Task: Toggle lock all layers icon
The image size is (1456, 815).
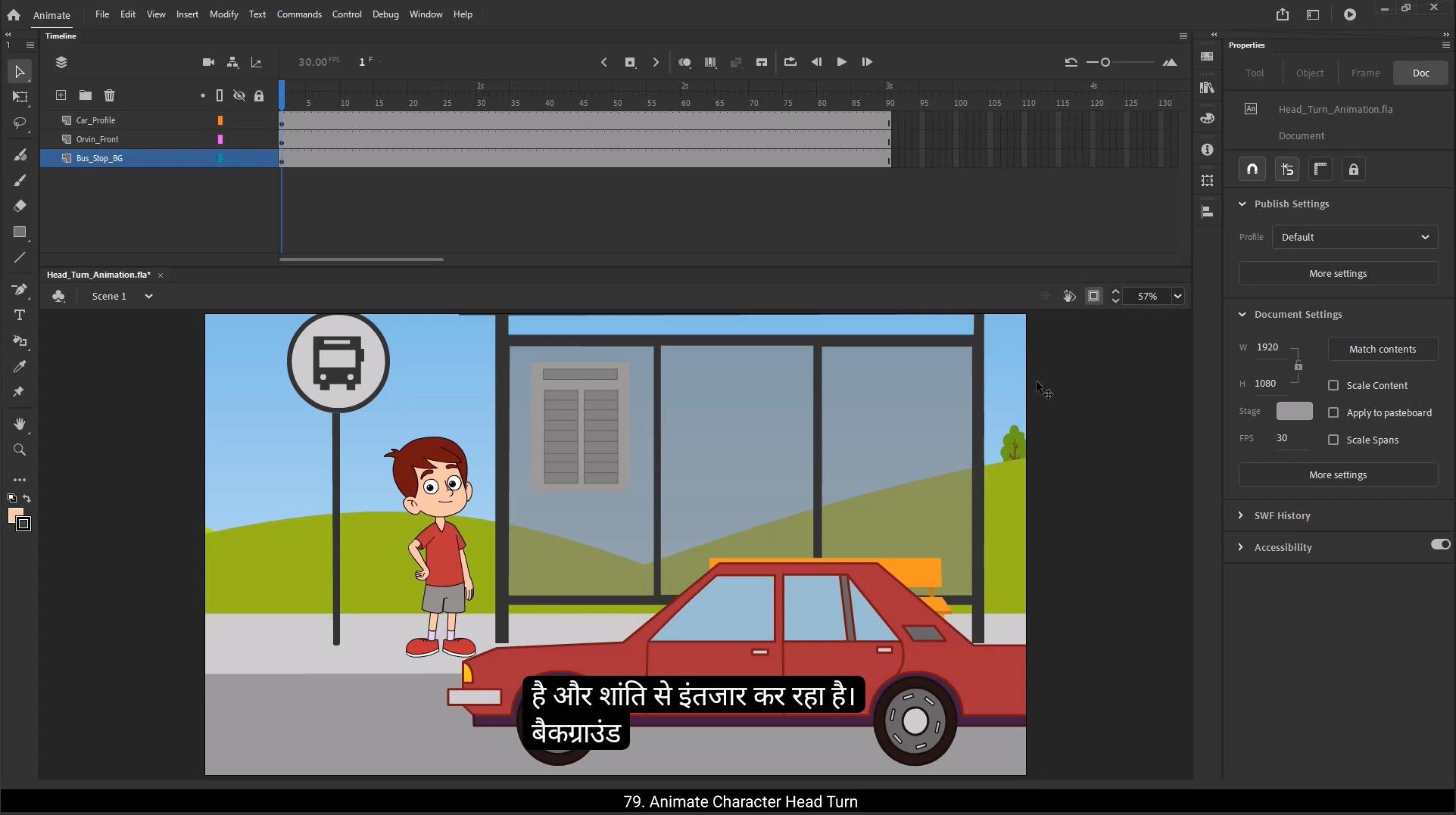Action: tap(259, 95)
